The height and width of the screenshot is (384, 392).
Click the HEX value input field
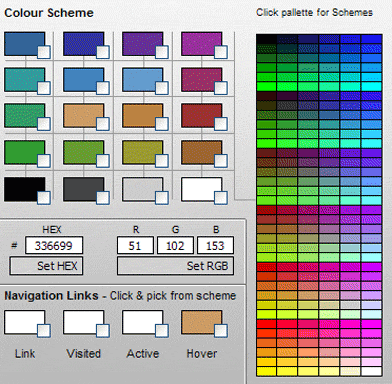(54, 245)
